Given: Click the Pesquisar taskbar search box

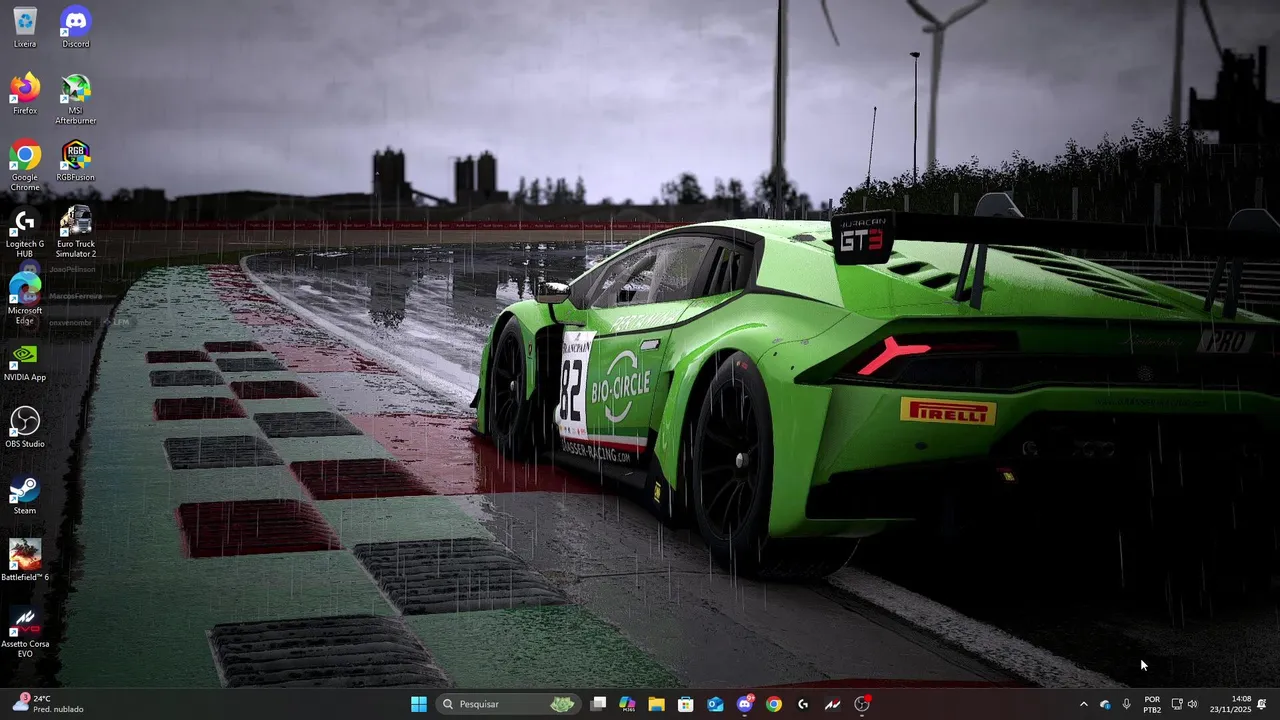Looking at the screenshot, I should coord(510,704).
